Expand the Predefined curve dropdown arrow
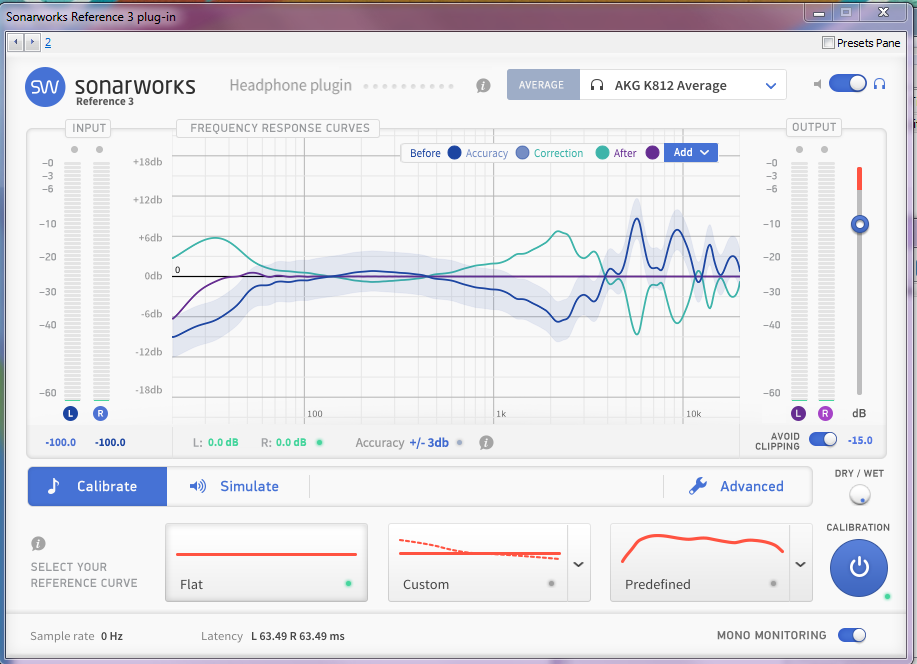The height and width of the screenshot is (664, 917). point(801,565)
